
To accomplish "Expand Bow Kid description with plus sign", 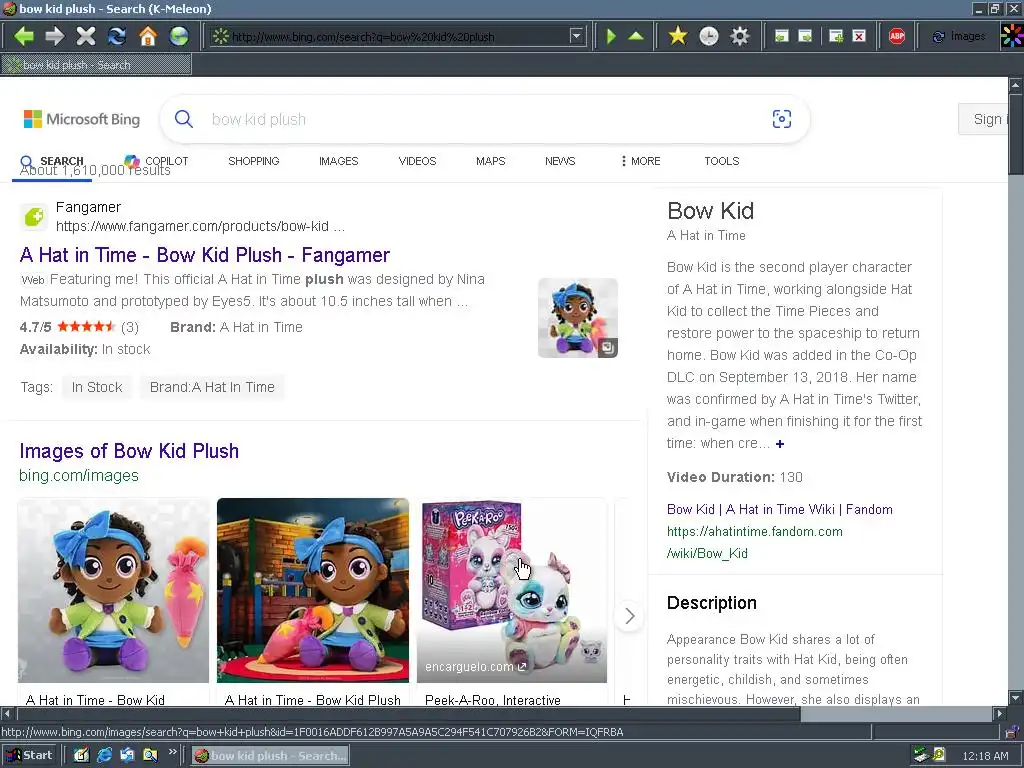I will 780,443.
